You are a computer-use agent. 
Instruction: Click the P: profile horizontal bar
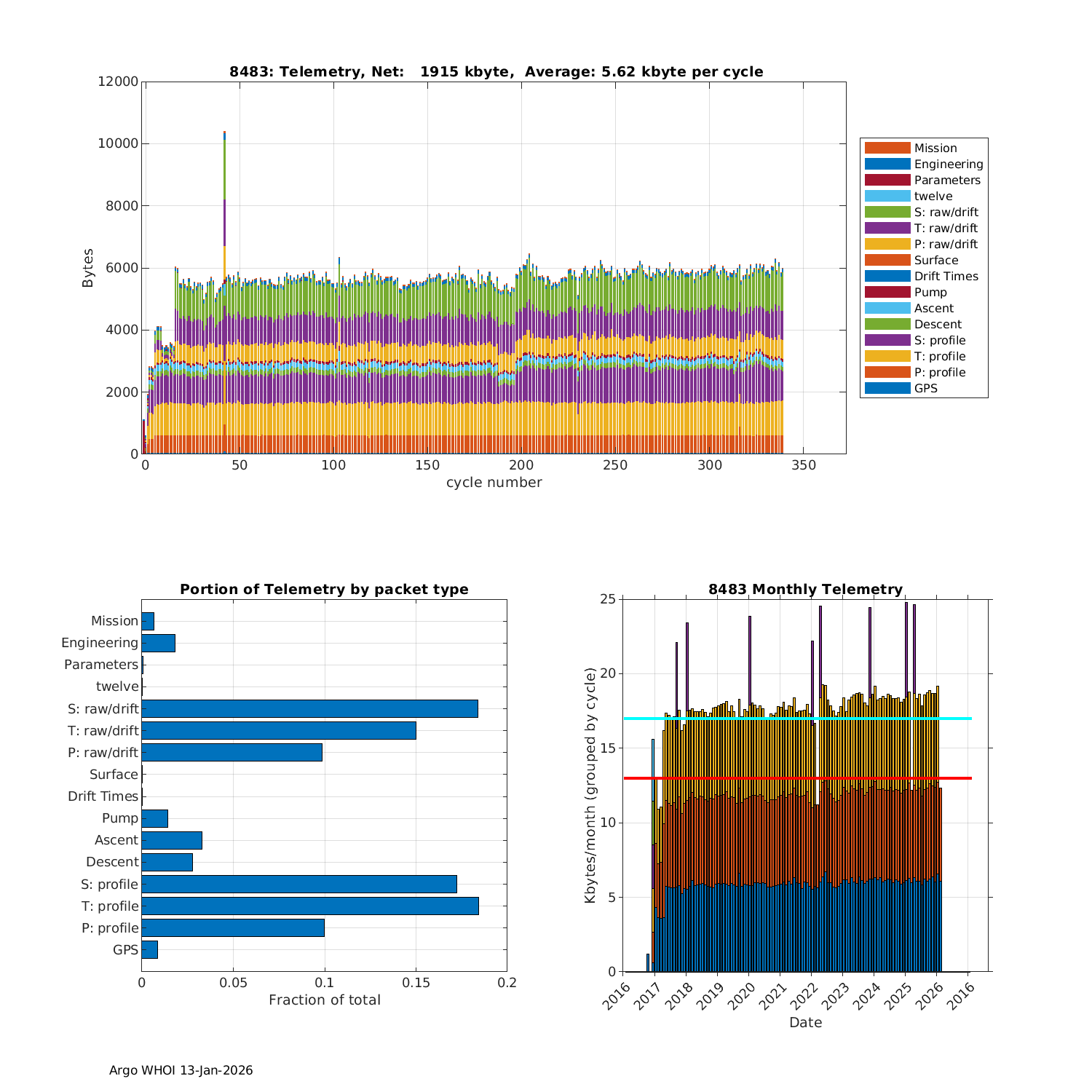pos(233,927)
